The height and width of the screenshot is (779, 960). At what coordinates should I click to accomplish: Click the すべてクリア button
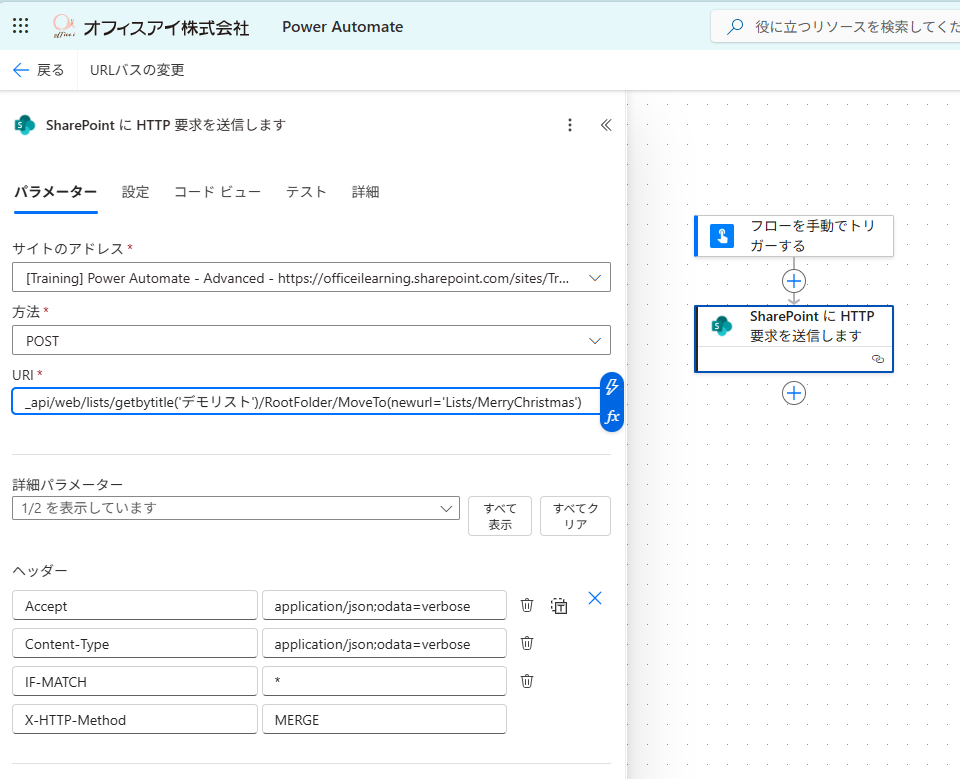[x=575, y=516]
